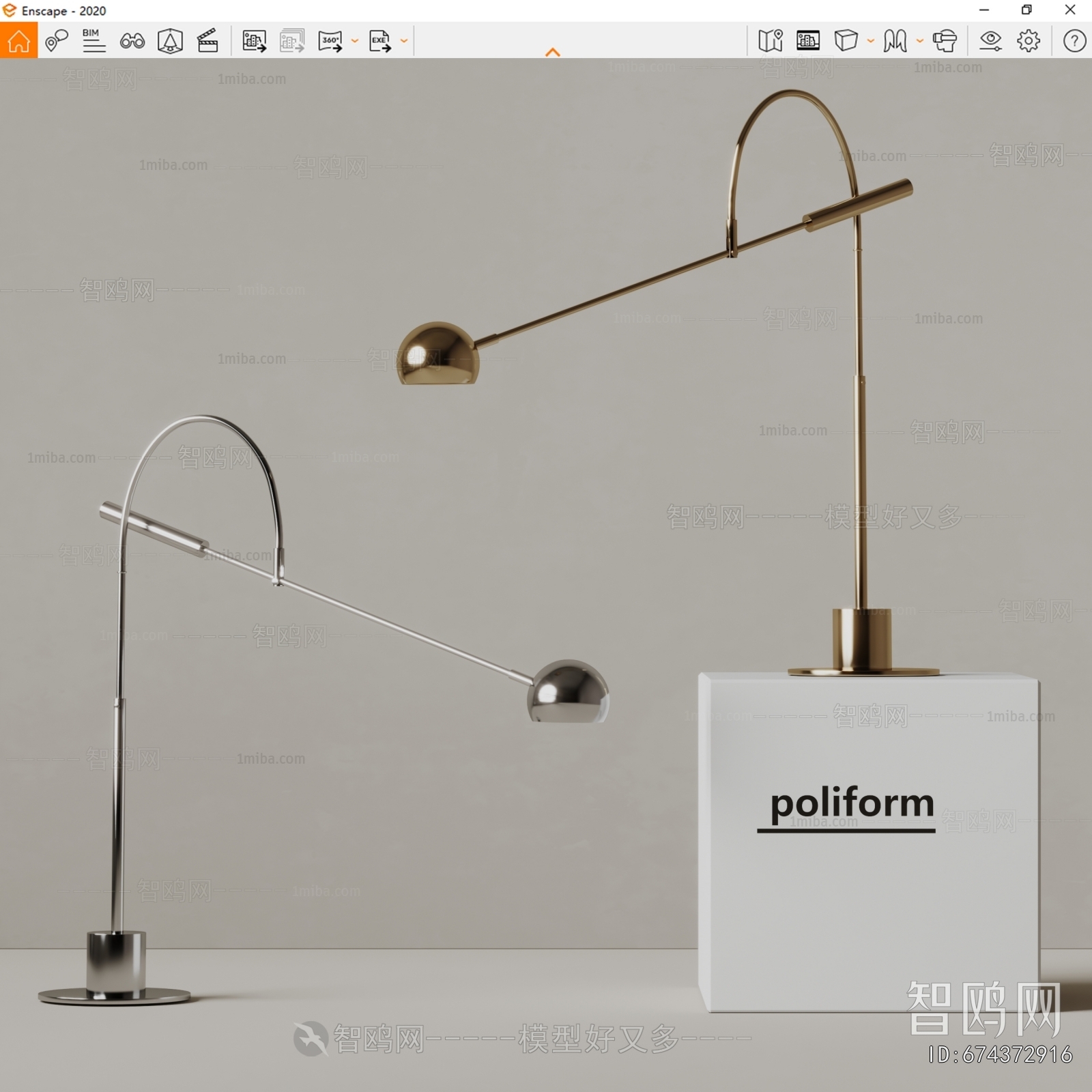The image size is (1092, 1092).
Task: Open the visual settings eye icon
Action: click(990, 41)
